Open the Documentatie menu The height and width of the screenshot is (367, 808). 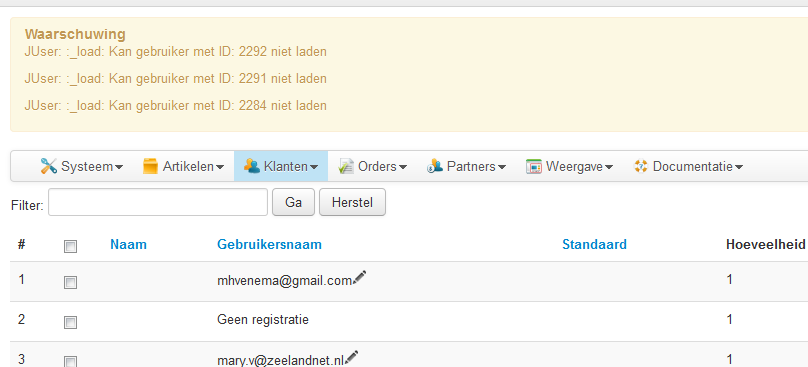point(688,166)
